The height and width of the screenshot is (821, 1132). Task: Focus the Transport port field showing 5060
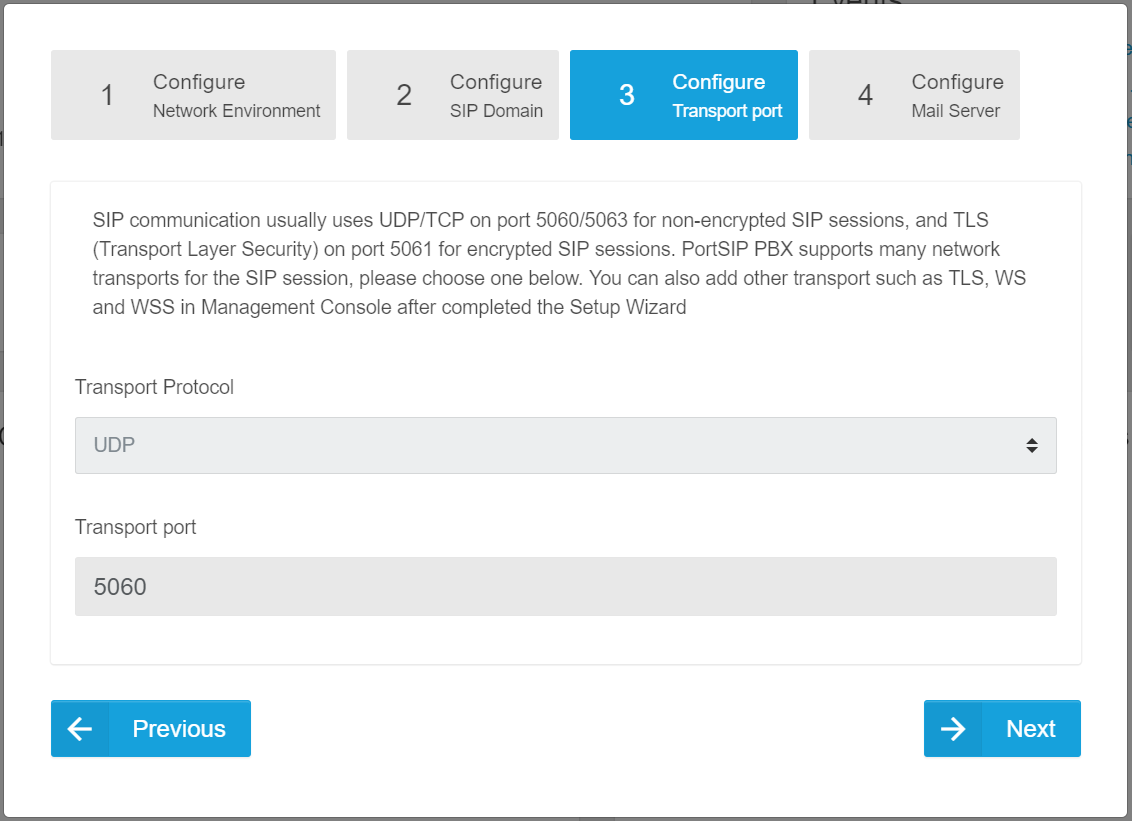click(x=565, y=586)
